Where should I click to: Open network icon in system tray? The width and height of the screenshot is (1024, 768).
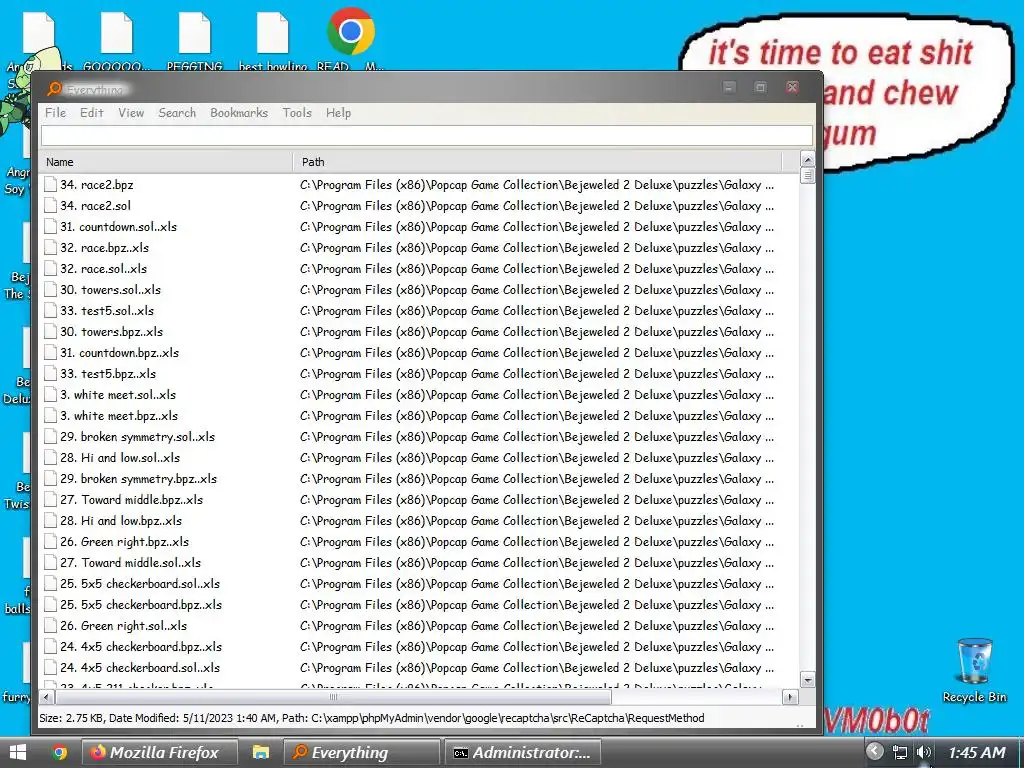tap(900, 752)
